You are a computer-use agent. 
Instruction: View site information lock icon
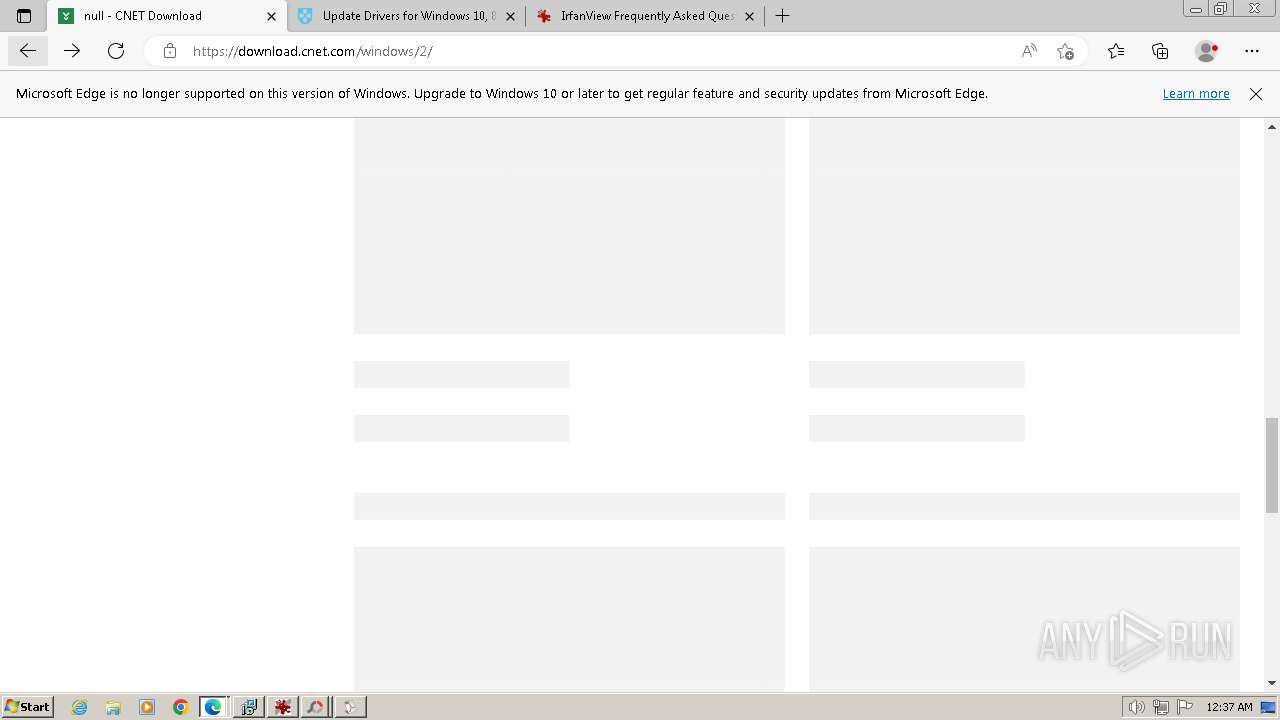pos(170,51)
